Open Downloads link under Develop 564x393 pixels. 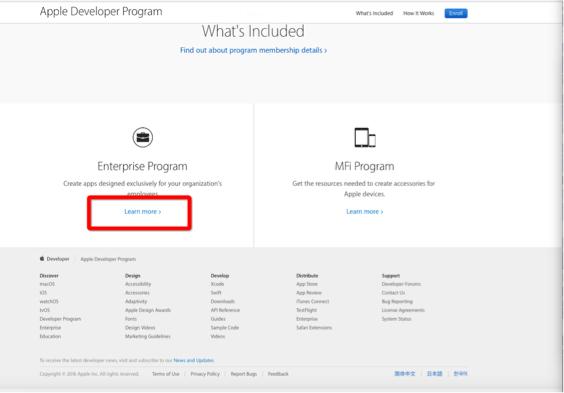(223, 301)
